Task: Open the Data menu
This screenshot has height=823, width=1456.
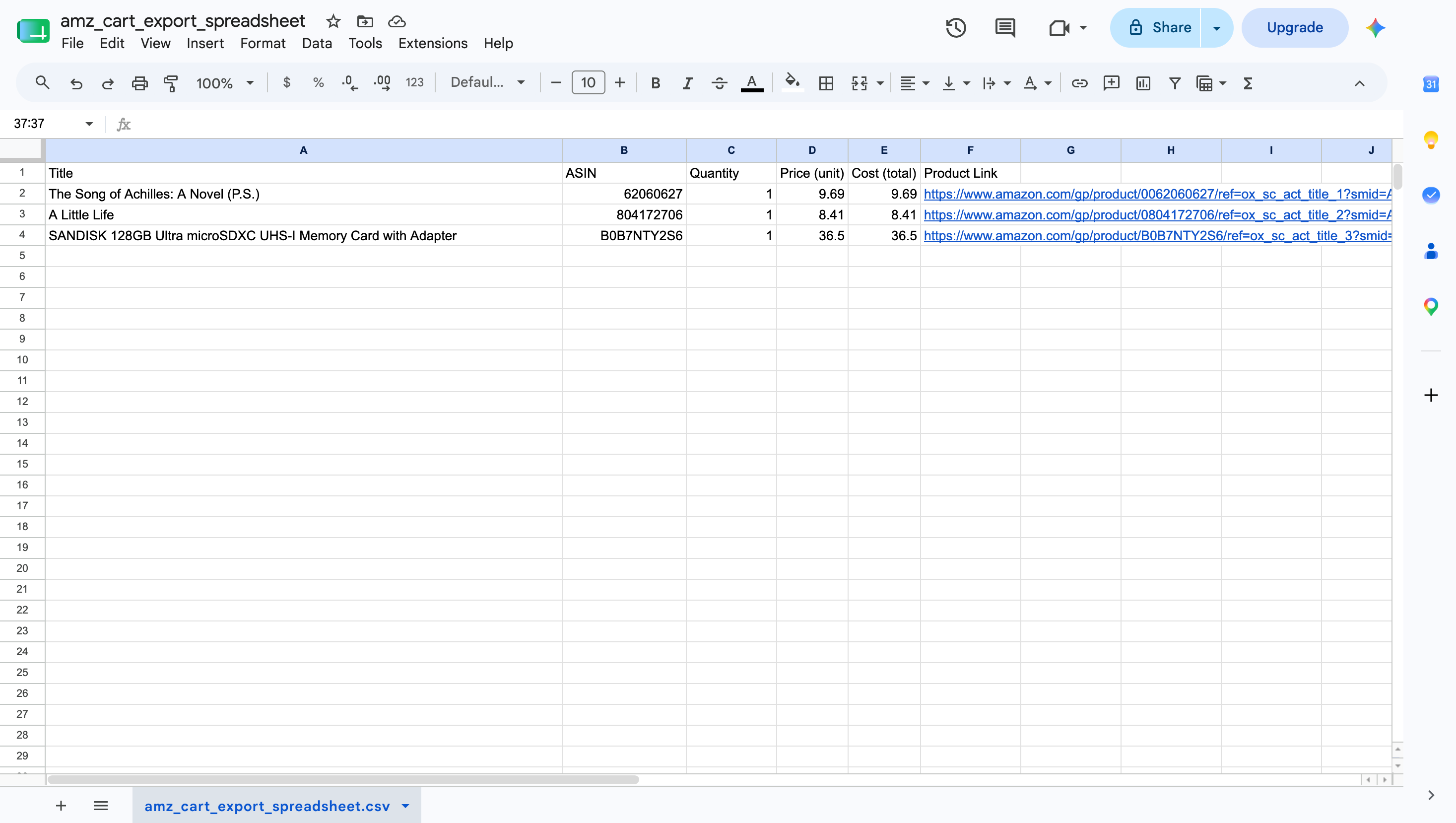Action: coord(317,44)
